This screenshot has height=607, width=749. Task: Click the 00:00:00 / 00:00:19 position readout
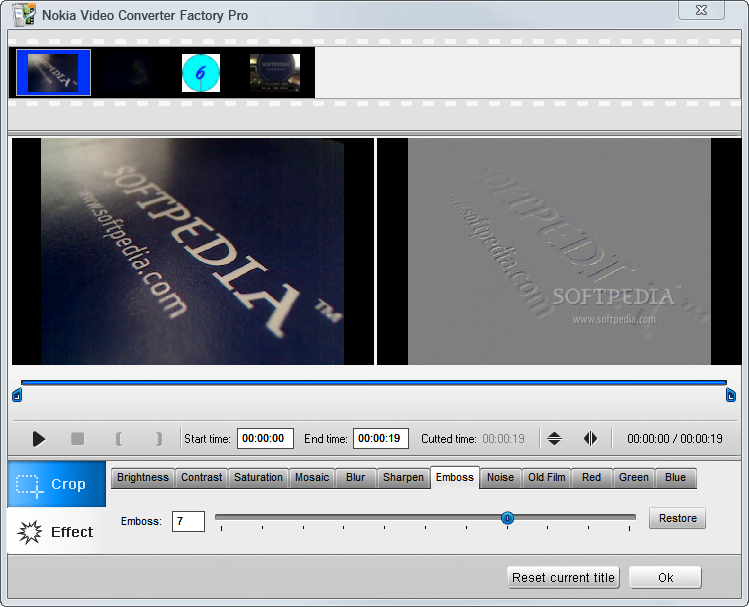coord(674,439)
